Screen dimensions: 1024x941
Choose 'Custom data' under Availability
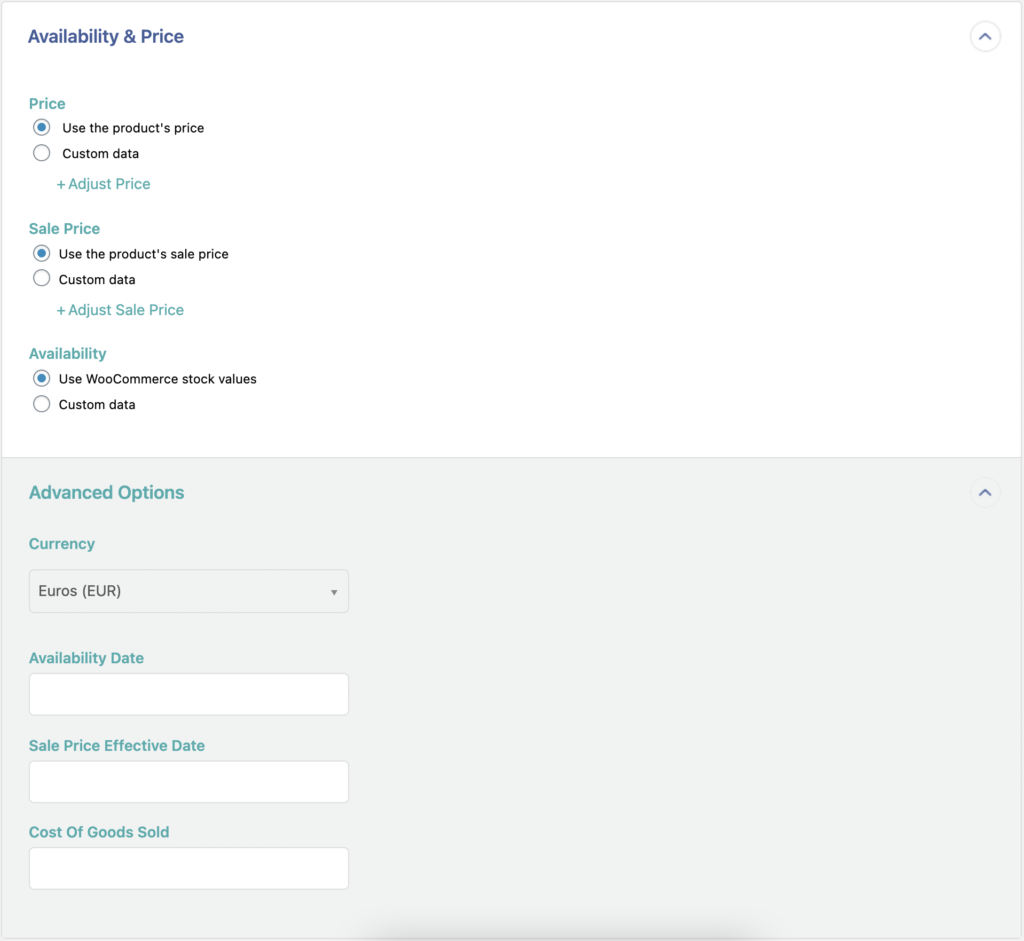(41, 404)
